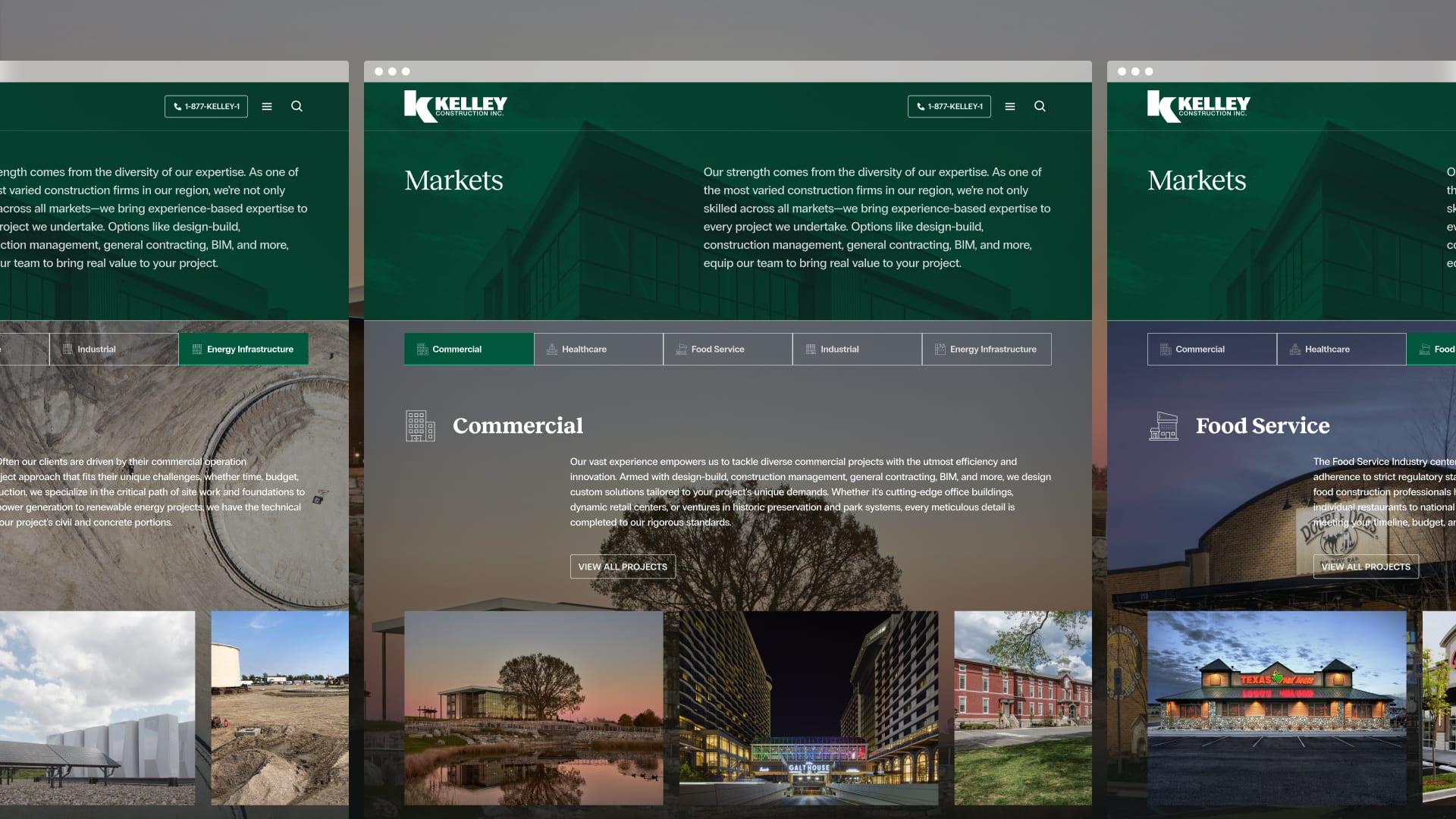Click the building icon beside Commercial heading
Viewport: 1456px width, 819px height.
[x=420, y=426]
